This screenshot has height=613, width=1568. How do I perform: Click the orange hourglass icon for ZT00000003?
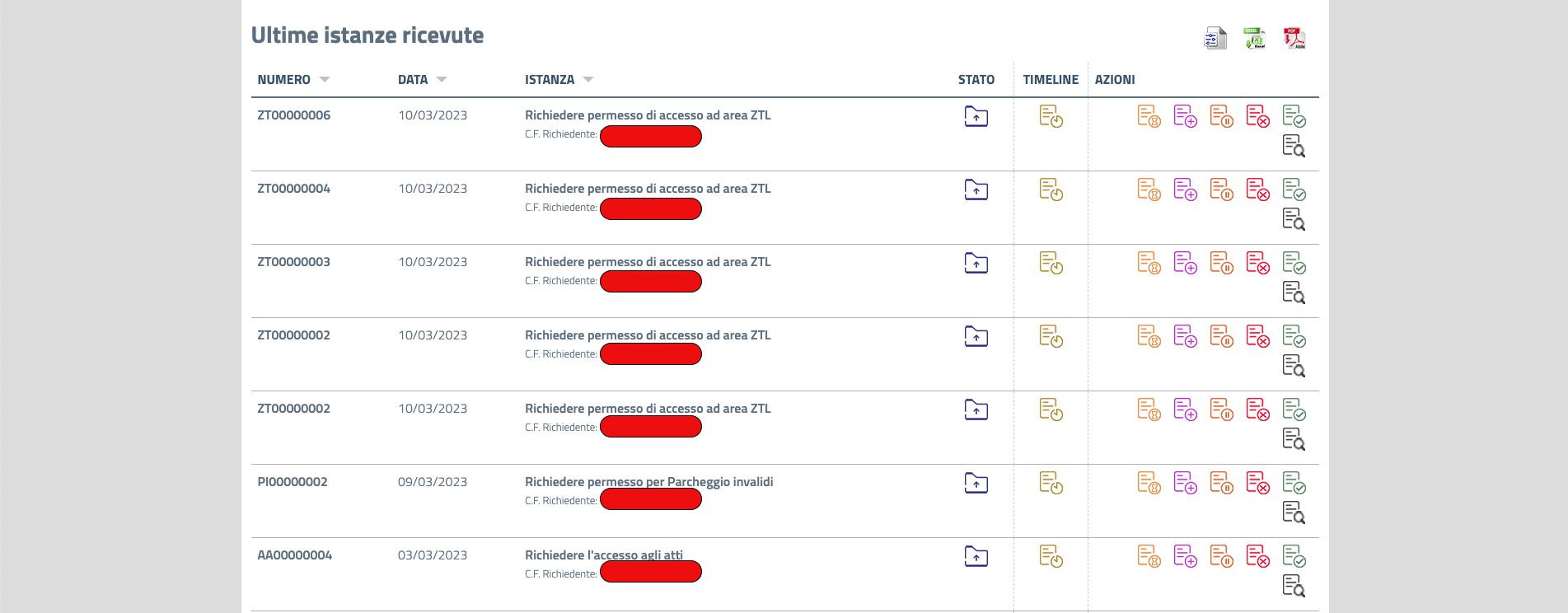tap(1149, 263)
